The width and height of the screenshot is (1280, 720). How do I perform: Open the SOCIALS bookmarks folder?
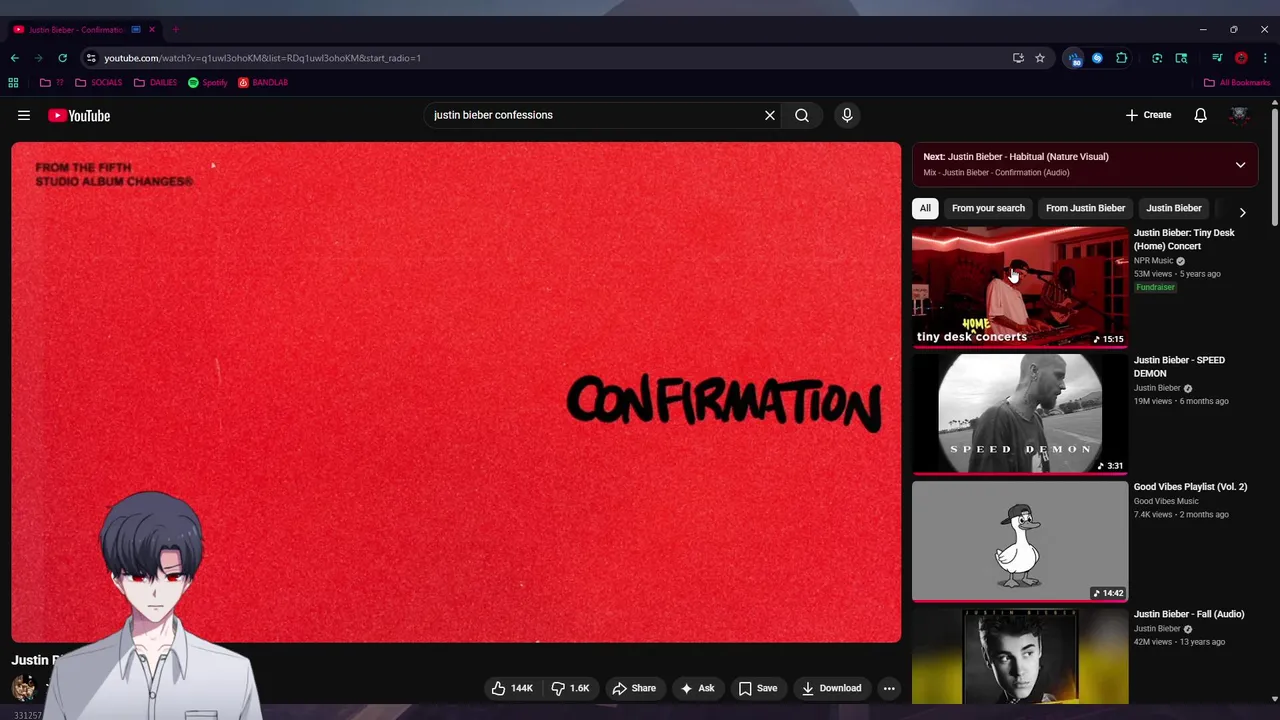point(99,83)
